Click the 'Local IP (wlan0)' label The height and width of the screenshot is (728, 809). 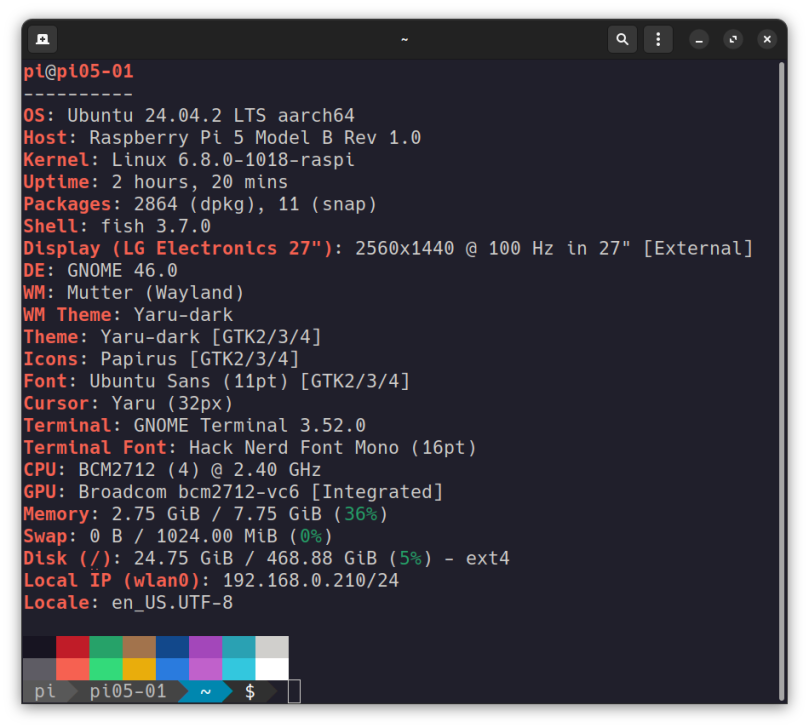(111, 581)
